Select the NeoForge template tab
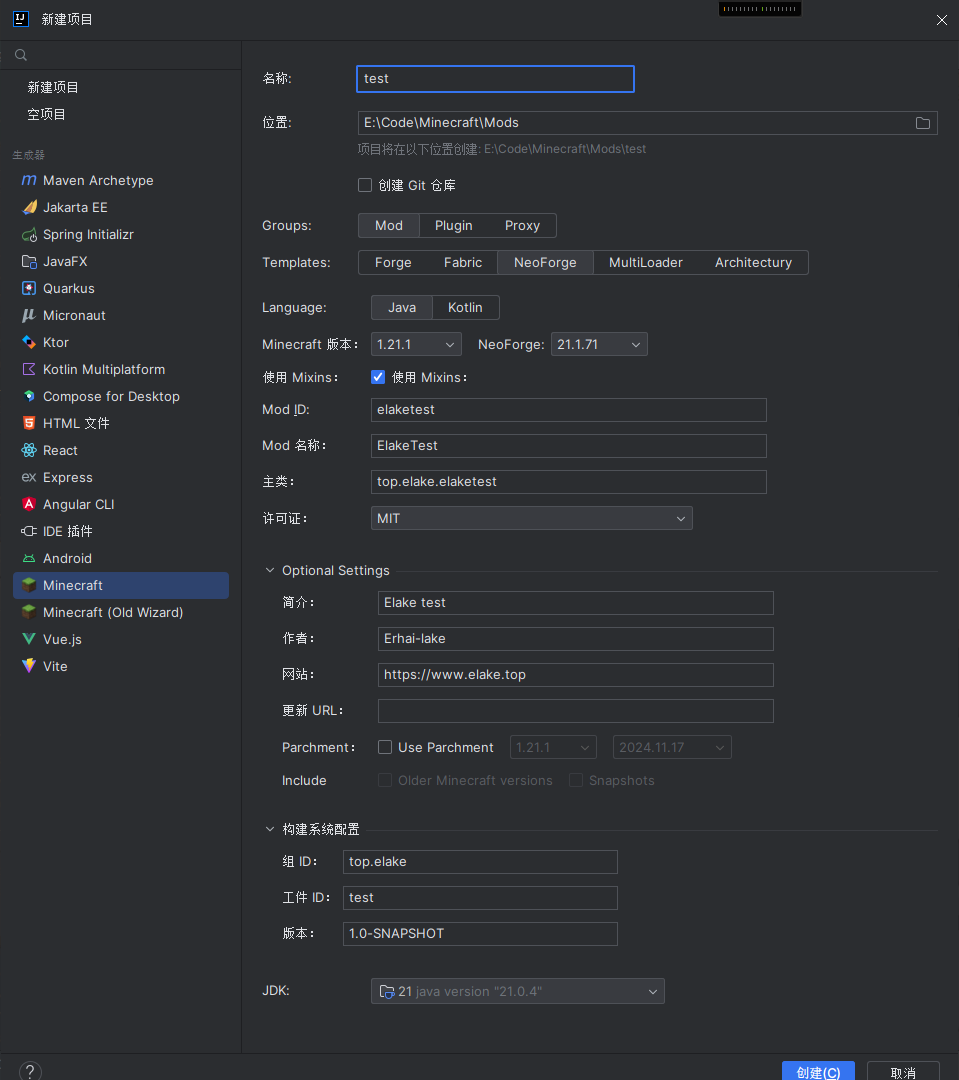The height and width of the screenshot is (1080, 959). [x=545, y=263]
